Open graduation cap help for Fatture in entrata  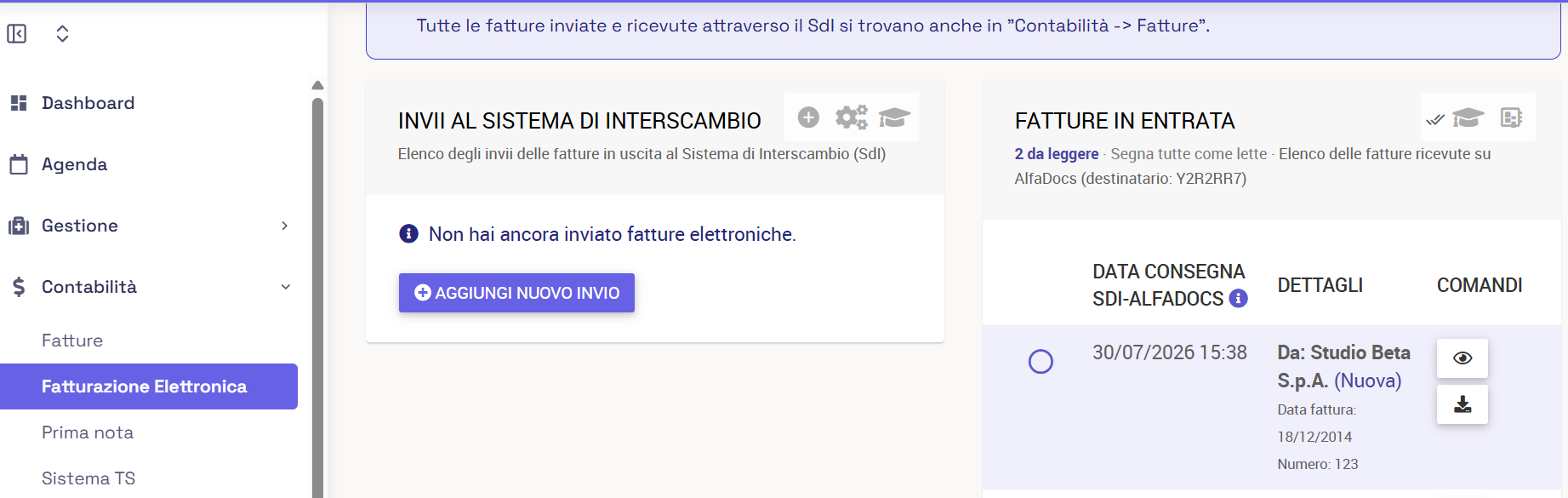tap(1468, 117)
